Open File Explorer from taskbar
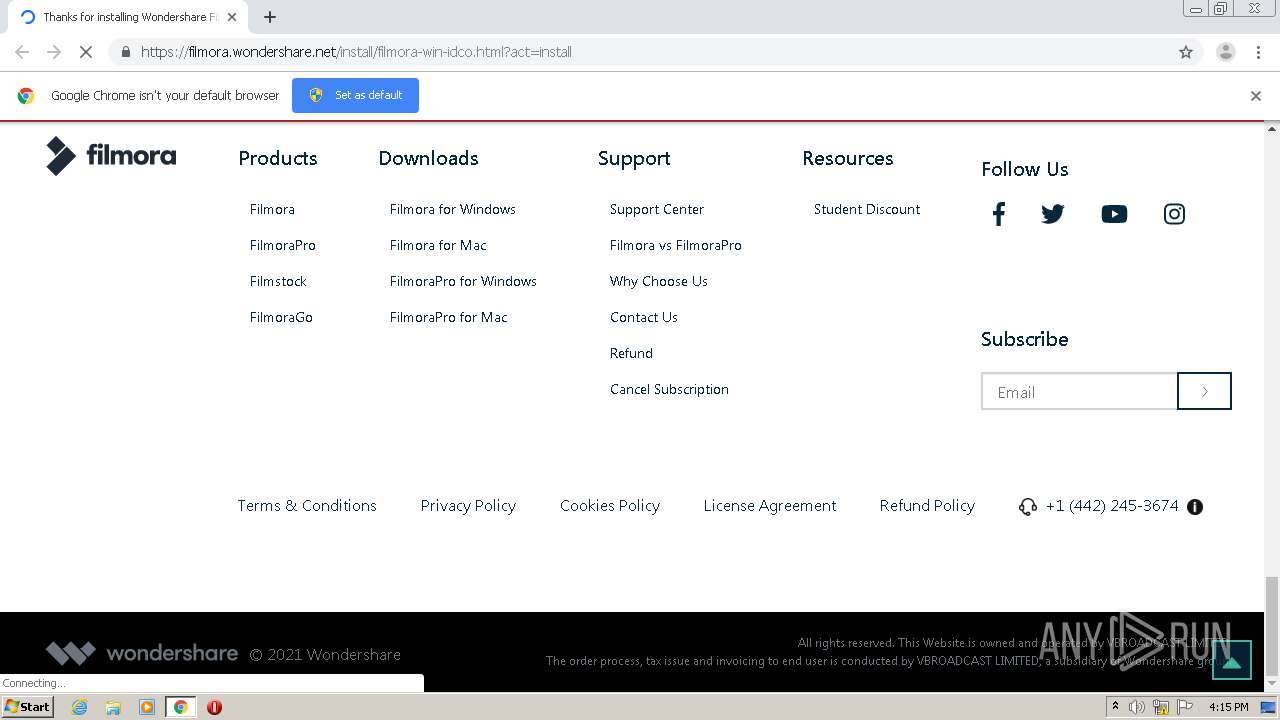The image size is (1280, 720). point(113,707)
